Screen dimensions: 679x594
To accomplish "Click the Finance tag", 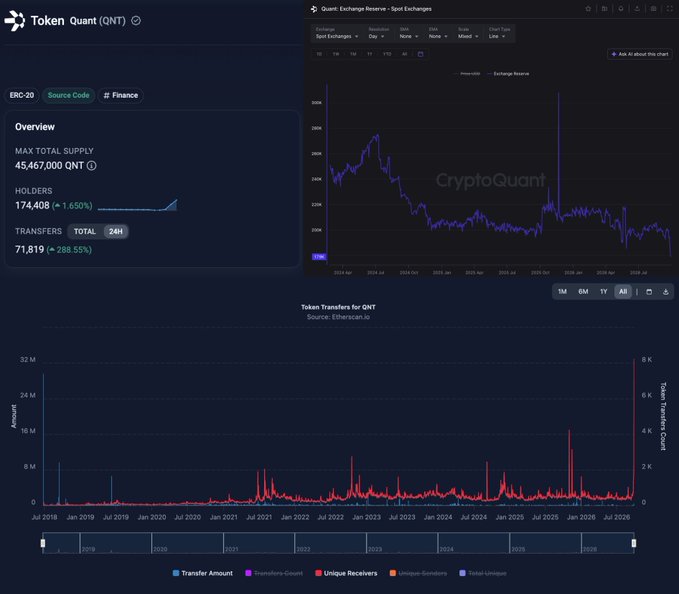I will [x=121, y=95].
